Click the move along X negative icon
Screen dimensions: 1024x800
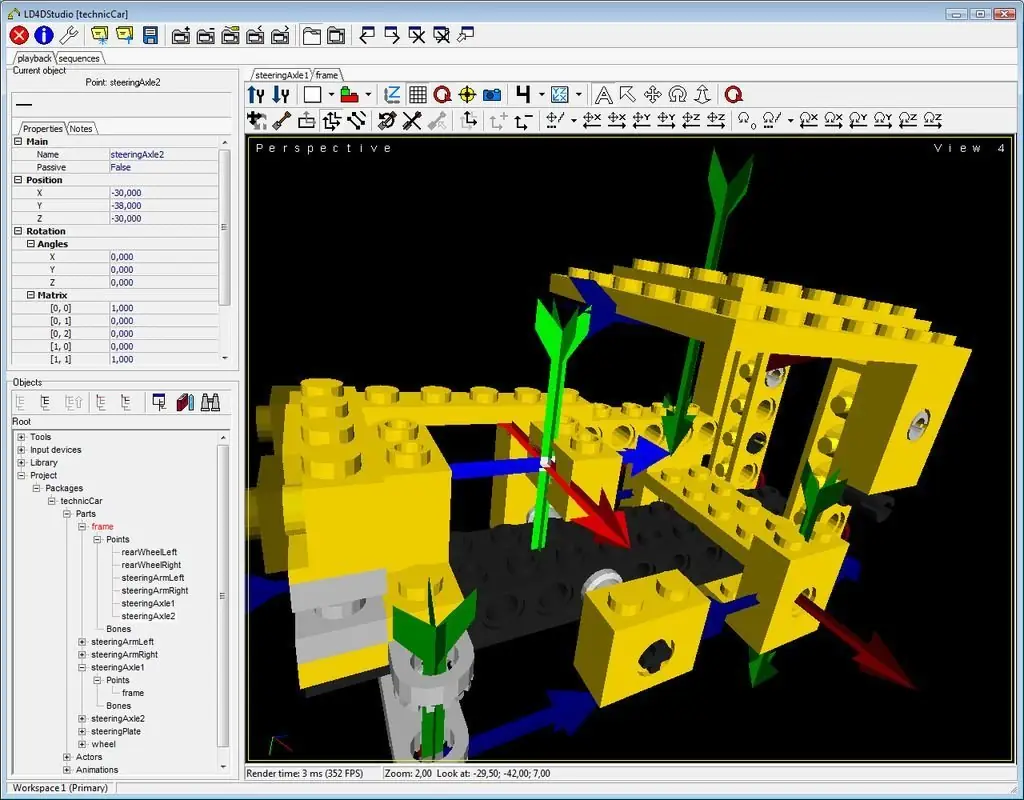tap(592, 120)
